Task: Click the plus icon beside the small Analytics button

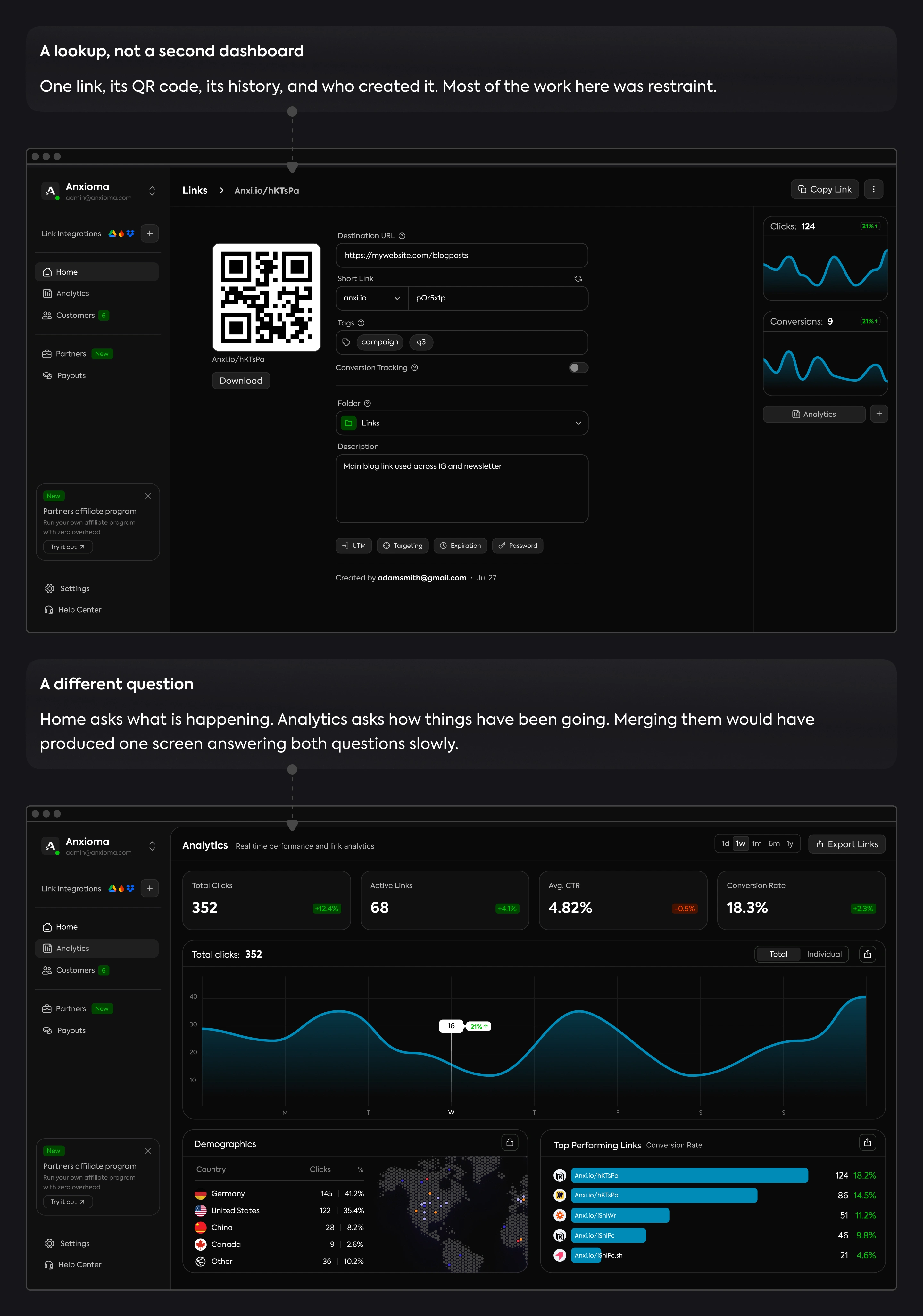Action: point(879,414)
